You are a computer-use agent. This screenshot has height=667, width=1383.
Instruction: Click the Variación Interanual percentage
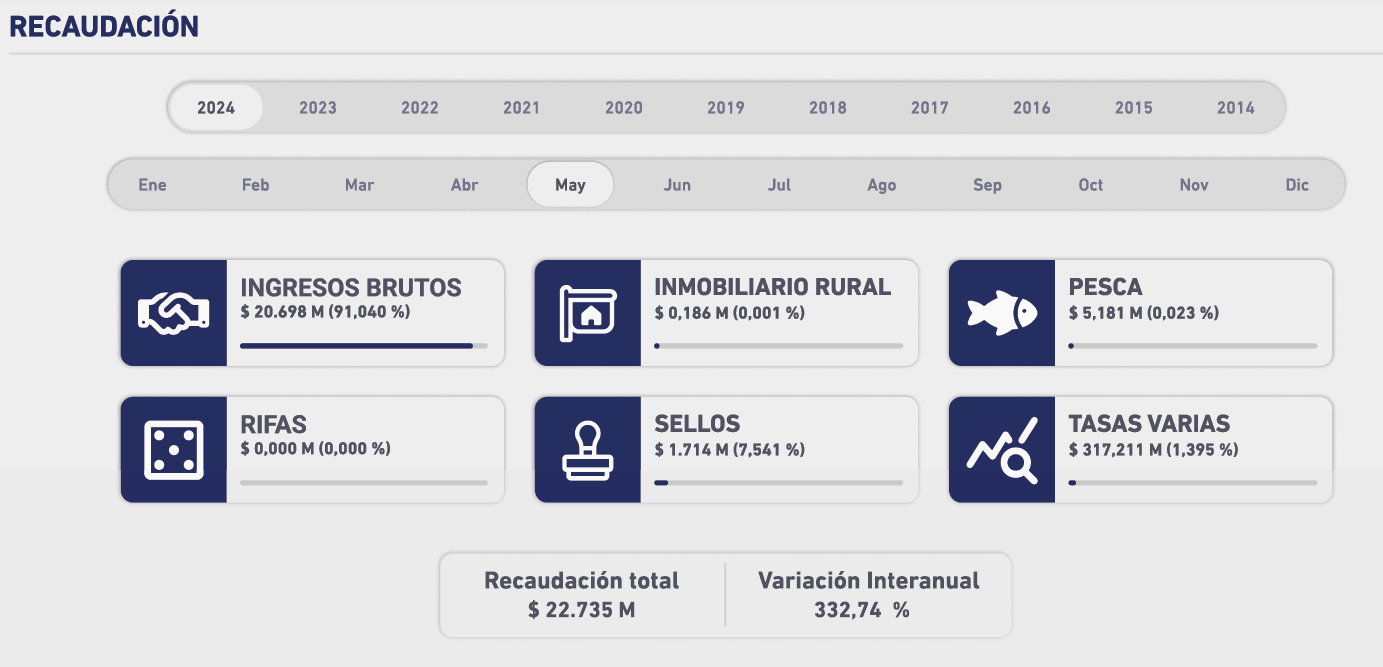point(861,610)
